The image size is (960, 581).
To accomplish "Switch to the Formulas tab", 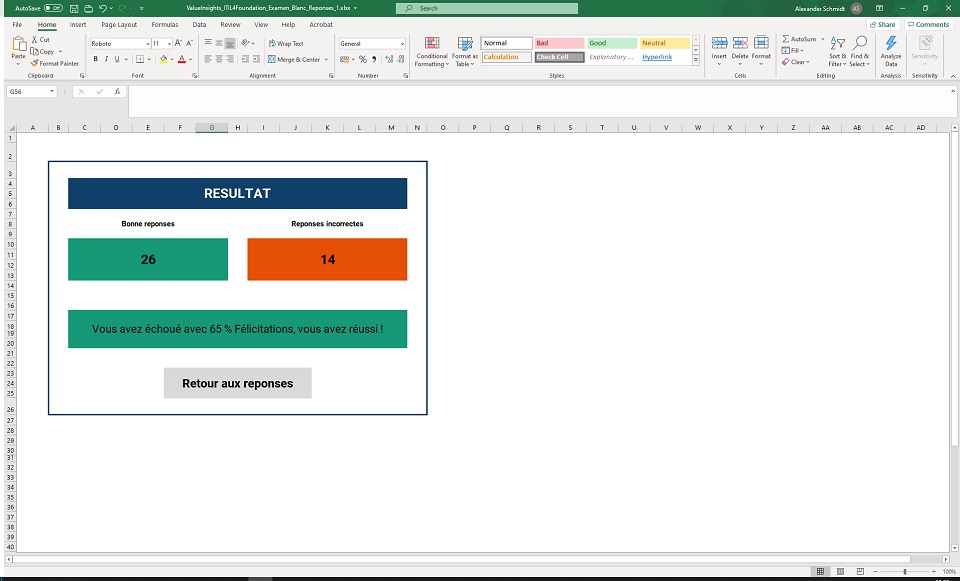I will [165, 24].
